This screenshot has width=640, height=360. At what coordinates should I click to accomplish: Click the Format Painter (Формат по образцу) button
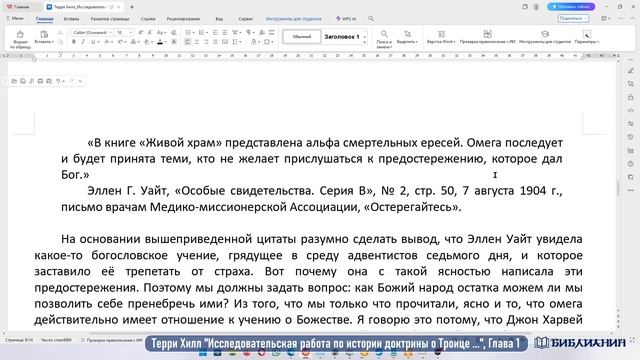click(x=20, y=39)
